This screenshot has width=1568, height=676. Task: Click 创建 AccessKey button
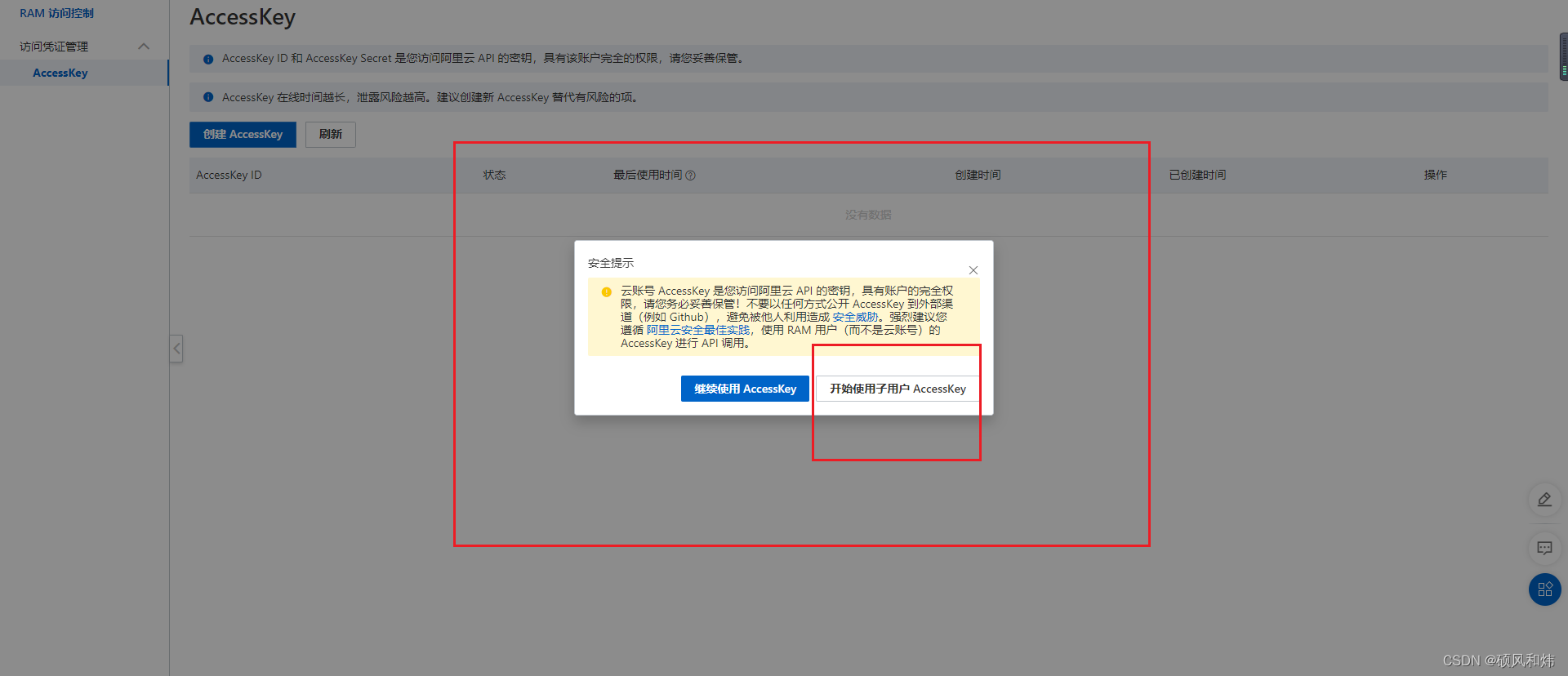[243, 135]
